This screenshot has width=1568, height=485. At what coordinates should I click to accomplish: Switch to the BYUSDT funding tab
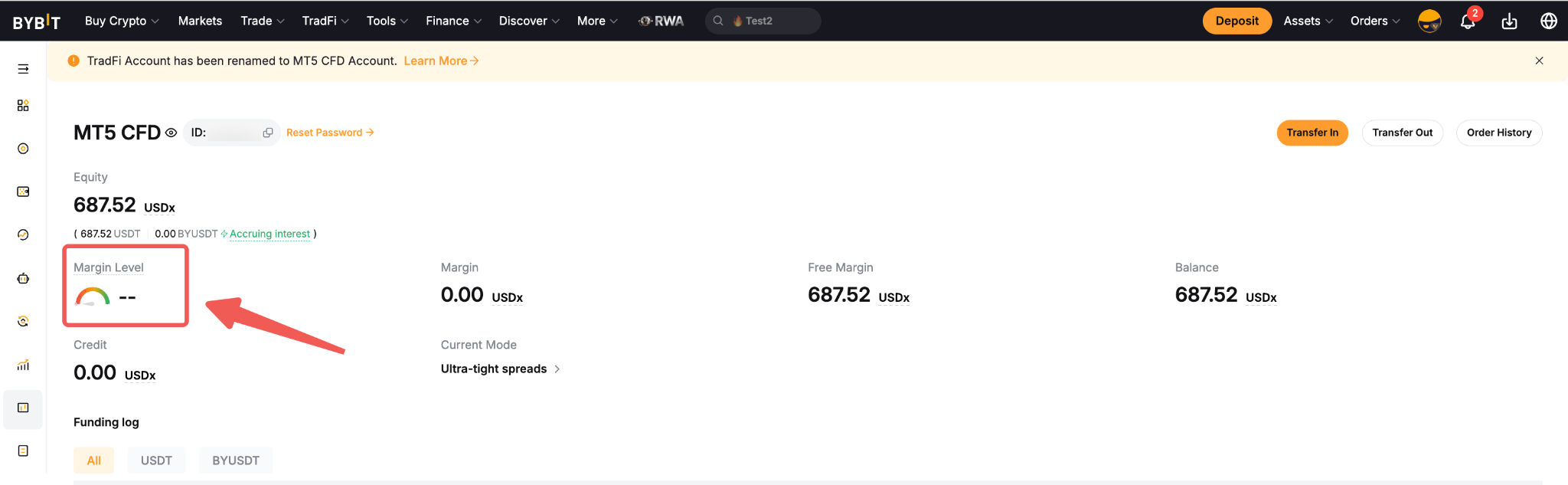click(236, 460)
